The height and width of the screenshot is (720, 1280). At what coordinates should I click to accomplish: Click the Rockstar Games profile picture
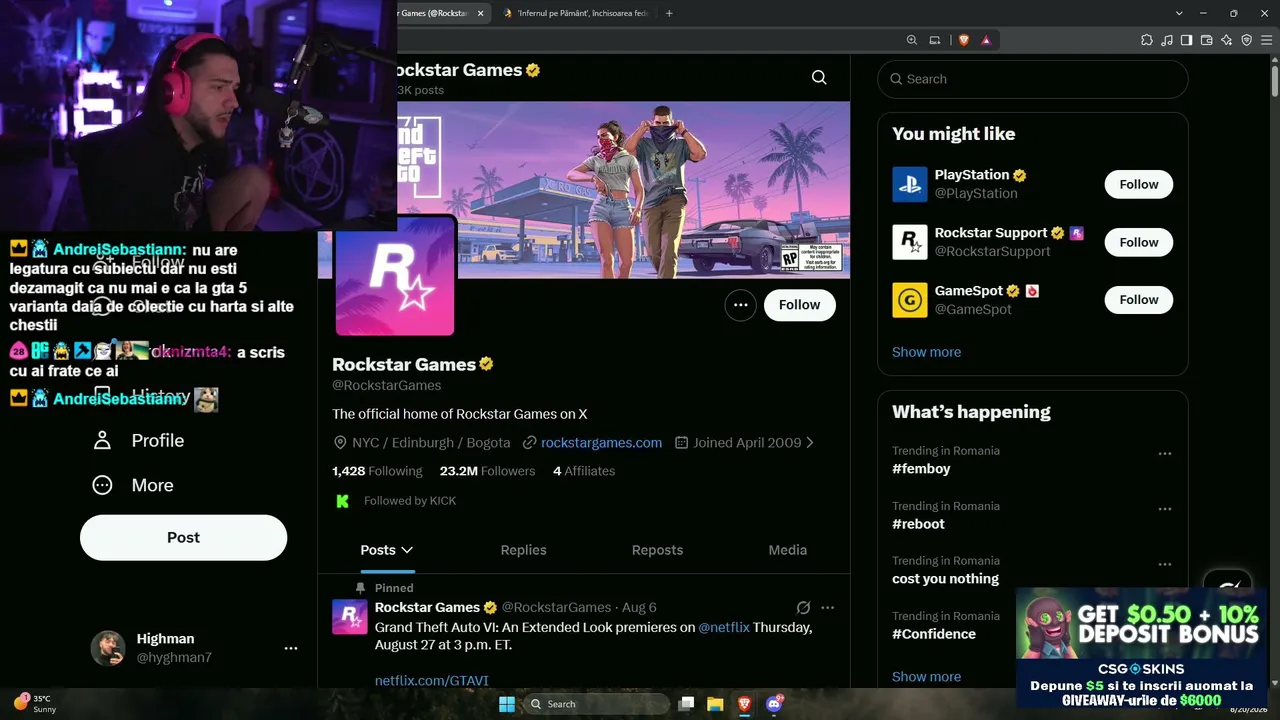click(x=395, y=276)
